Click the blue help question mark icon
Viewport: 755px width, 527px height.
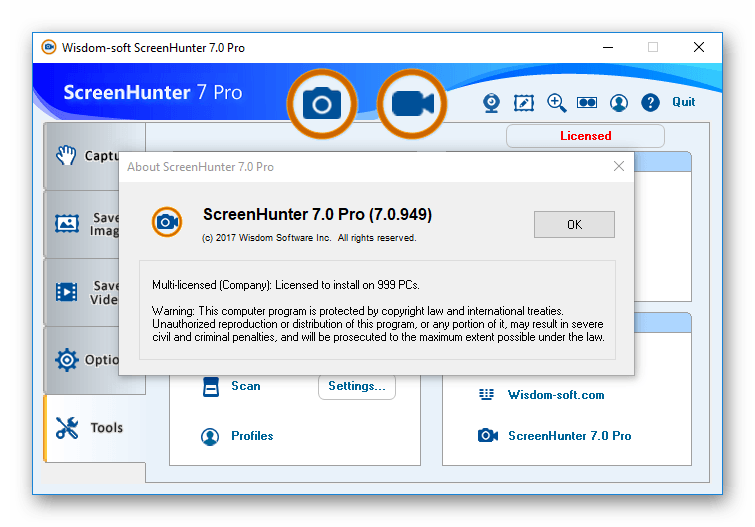tap(650, 103)
